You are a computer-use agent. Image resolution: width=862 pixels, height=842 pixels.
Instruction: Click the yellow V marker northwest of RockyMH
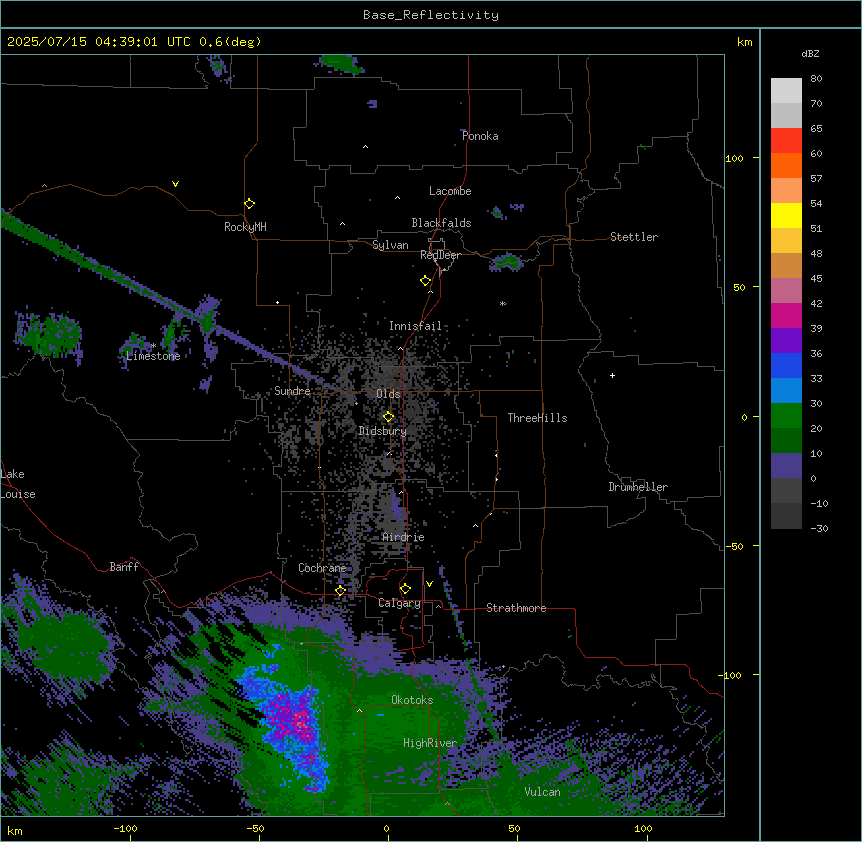pos(175,184)
